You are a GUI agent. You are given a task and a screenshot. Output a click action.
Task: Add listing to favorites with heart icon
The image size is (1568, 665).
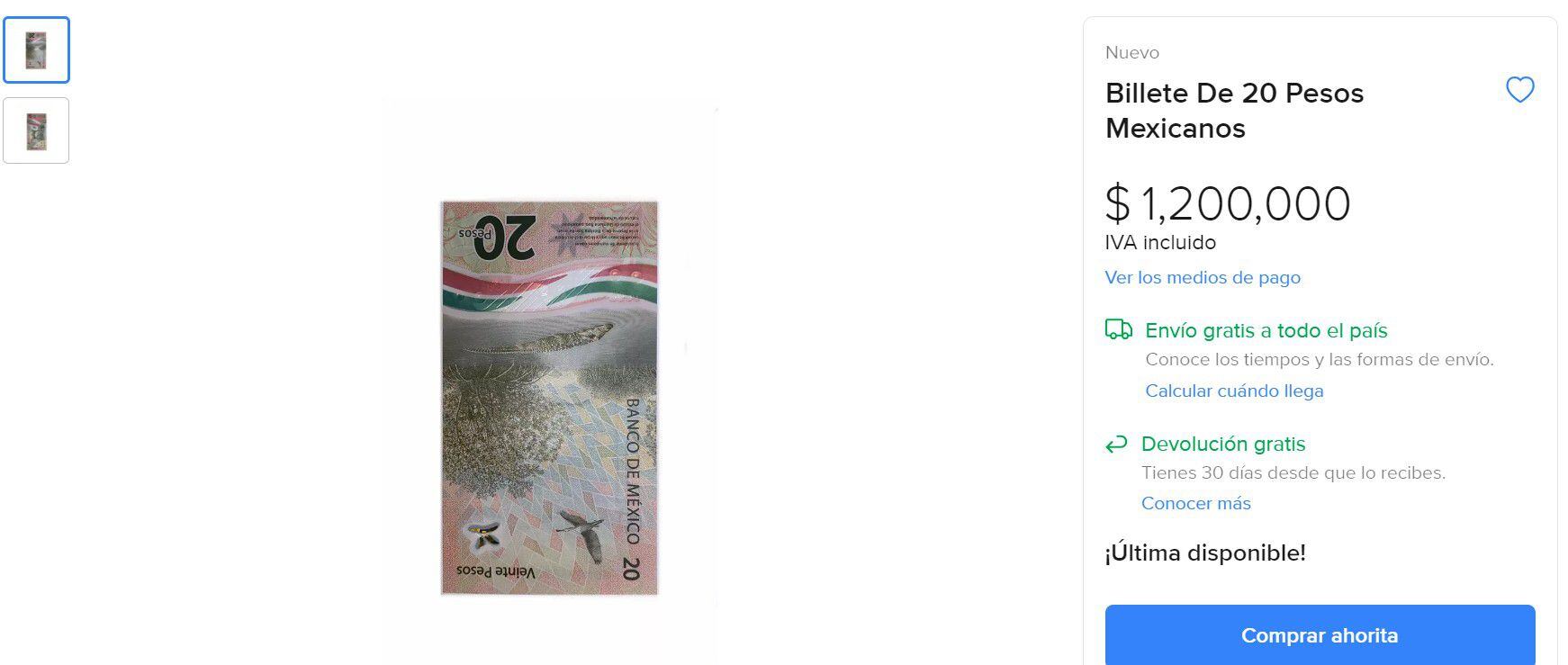coord(1520,90)
